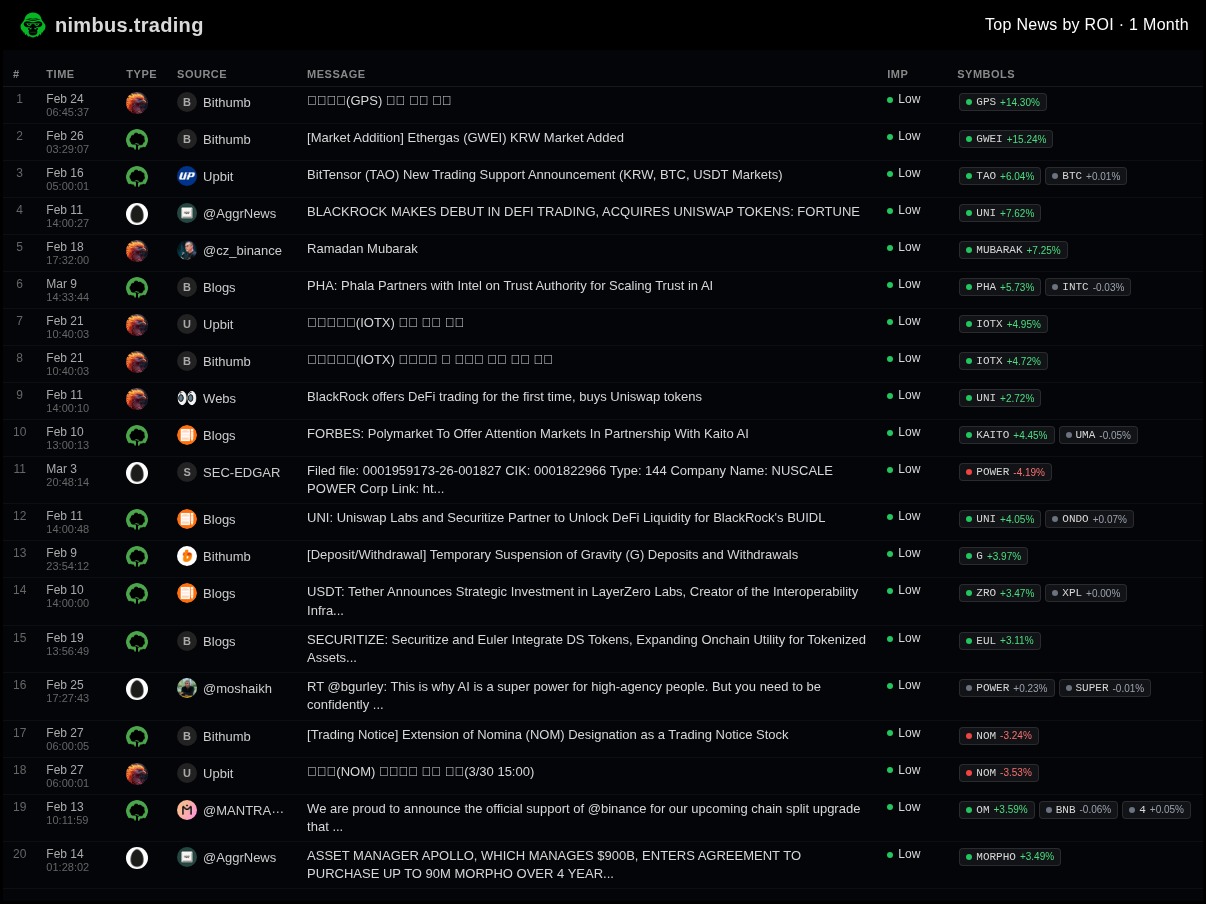Click the SYMBOLS column header
This screenshot has height=904, width=1206.
click(x=986, y=74)
